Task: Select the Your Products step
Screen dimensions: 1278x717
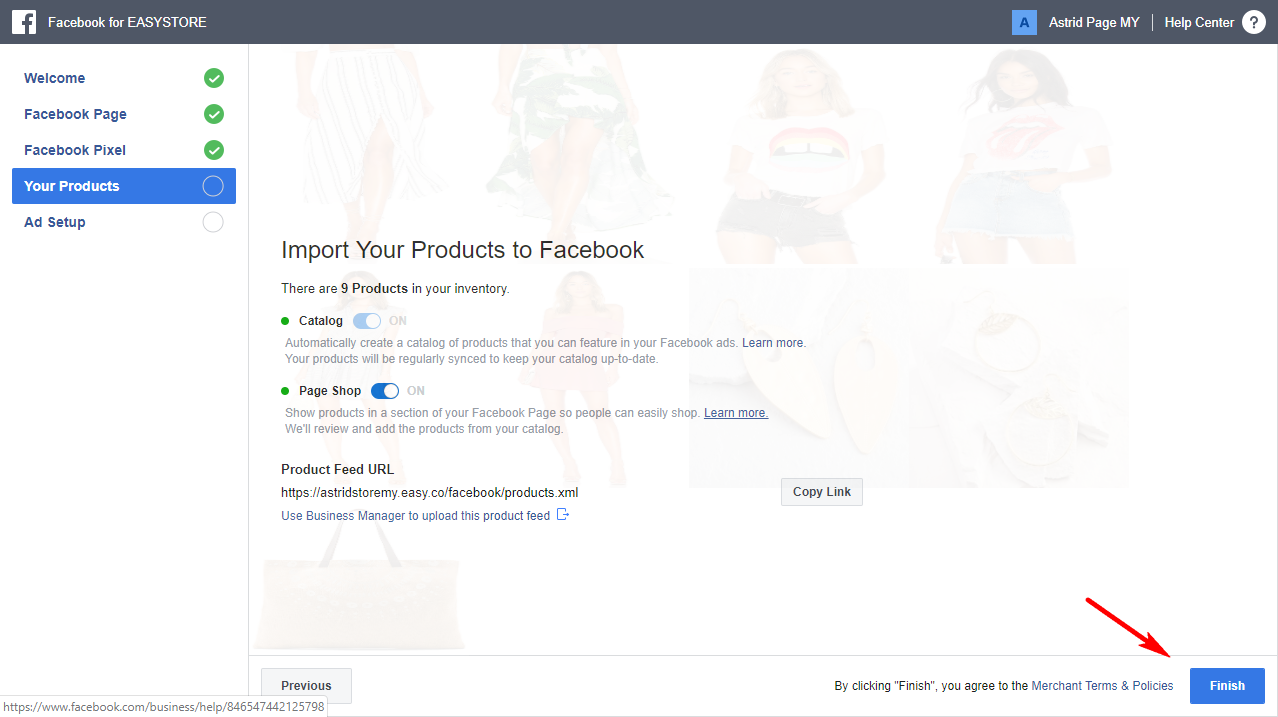Action: (x=124, y=186)
